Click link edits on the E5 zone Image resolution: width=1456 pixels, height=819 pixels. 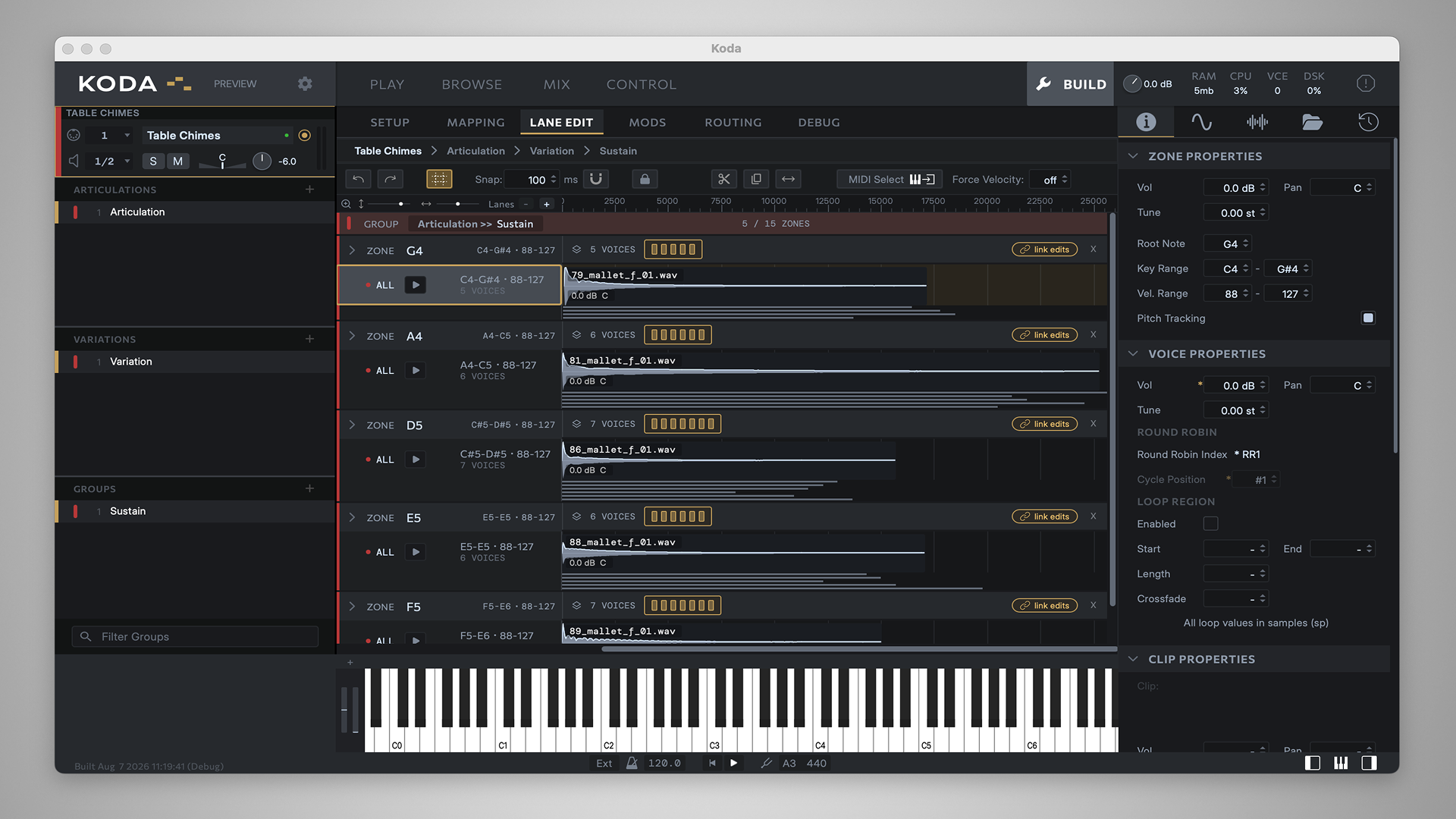coord(1044,516)
